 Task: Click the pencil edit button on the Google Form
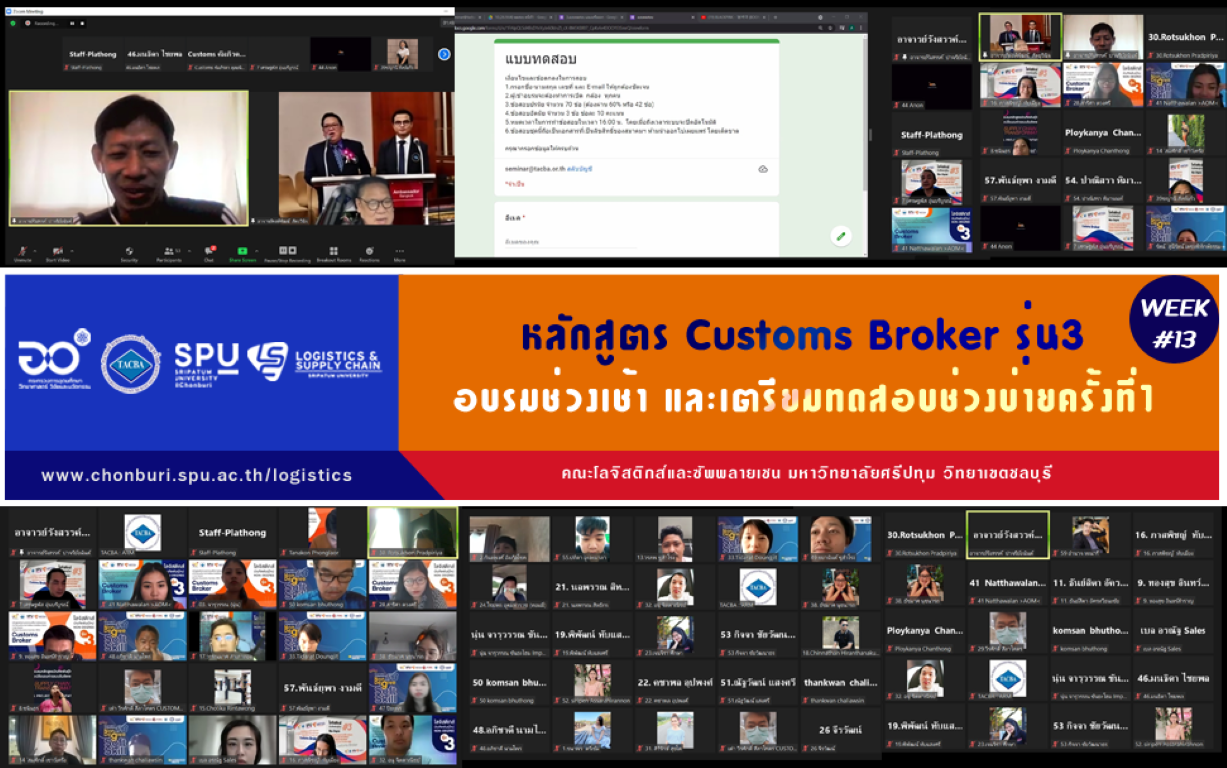(841, 236)
